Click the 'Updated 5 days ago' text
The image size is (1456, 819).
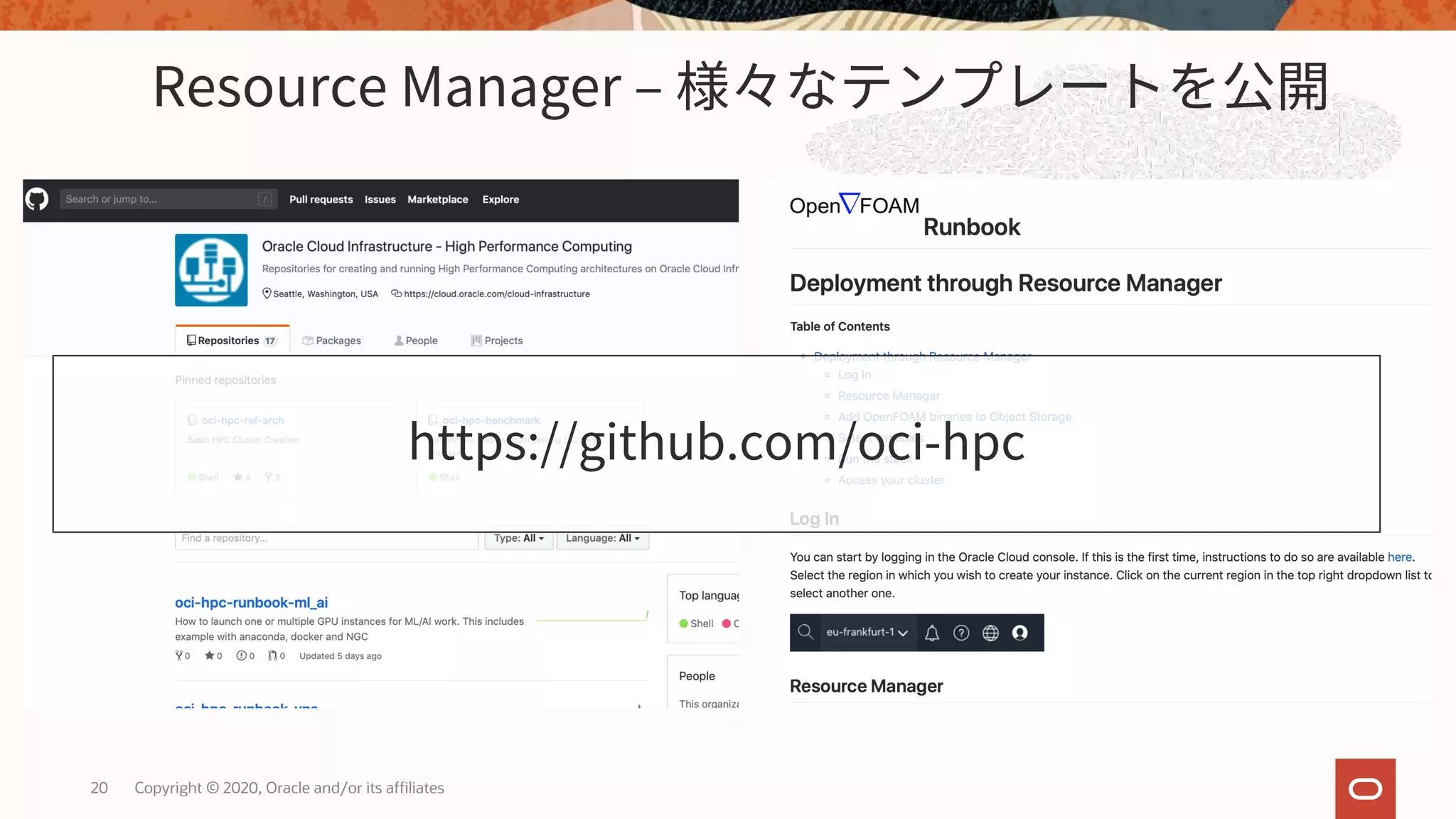(x=340, y=656)
